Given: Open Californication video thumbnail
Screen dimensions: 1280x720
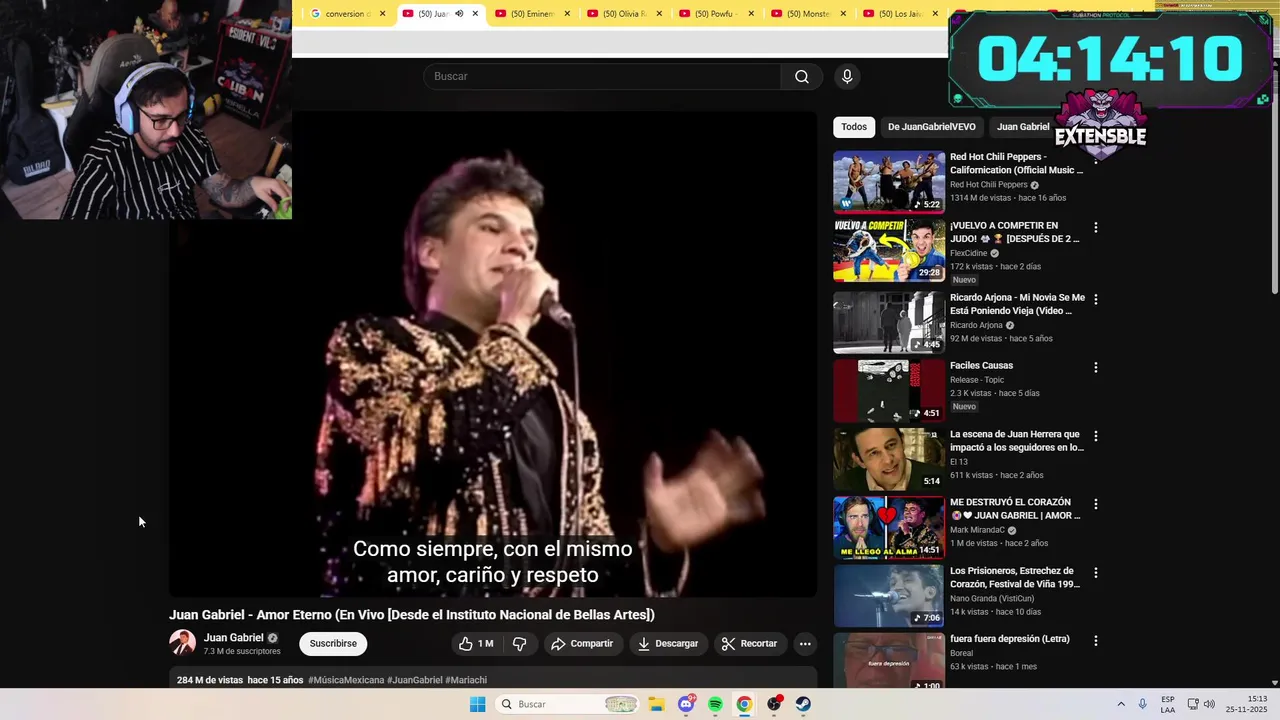Looking at the screenshot, I should (889, 182).
